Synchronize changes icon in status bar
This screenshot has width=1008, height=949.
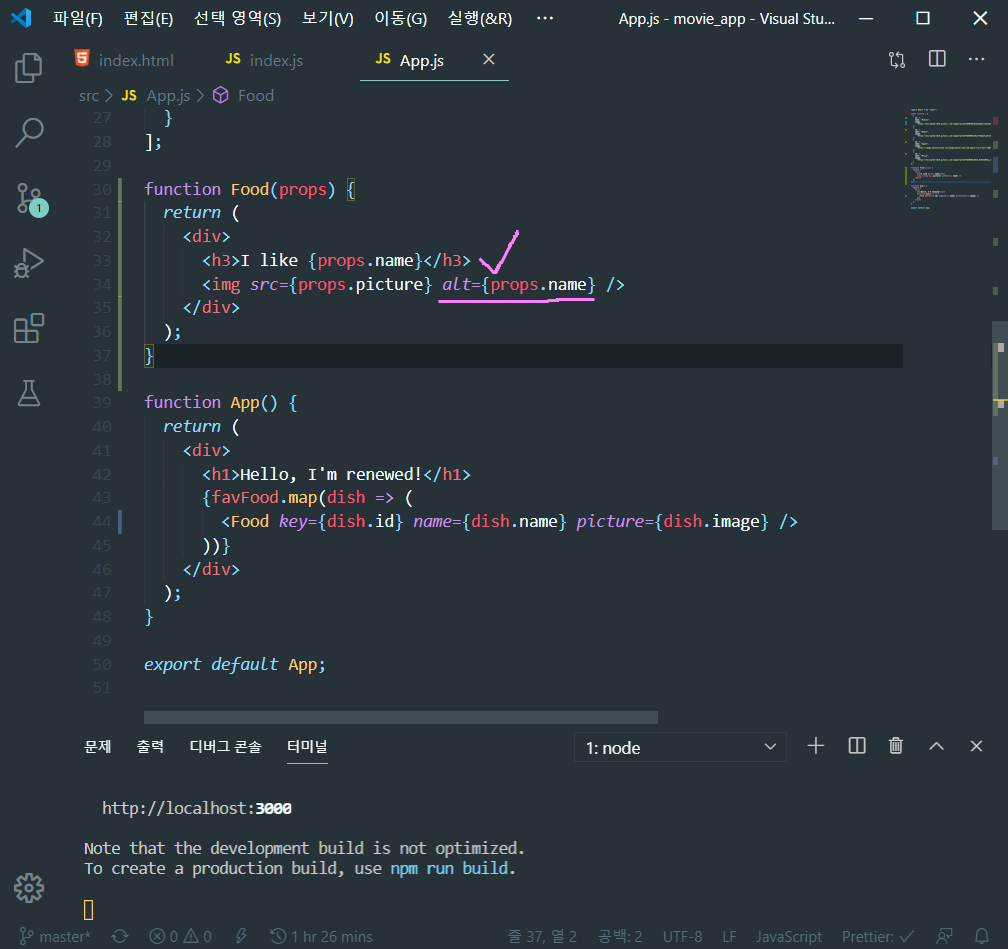pyautogui.click(x=120, y=937)
